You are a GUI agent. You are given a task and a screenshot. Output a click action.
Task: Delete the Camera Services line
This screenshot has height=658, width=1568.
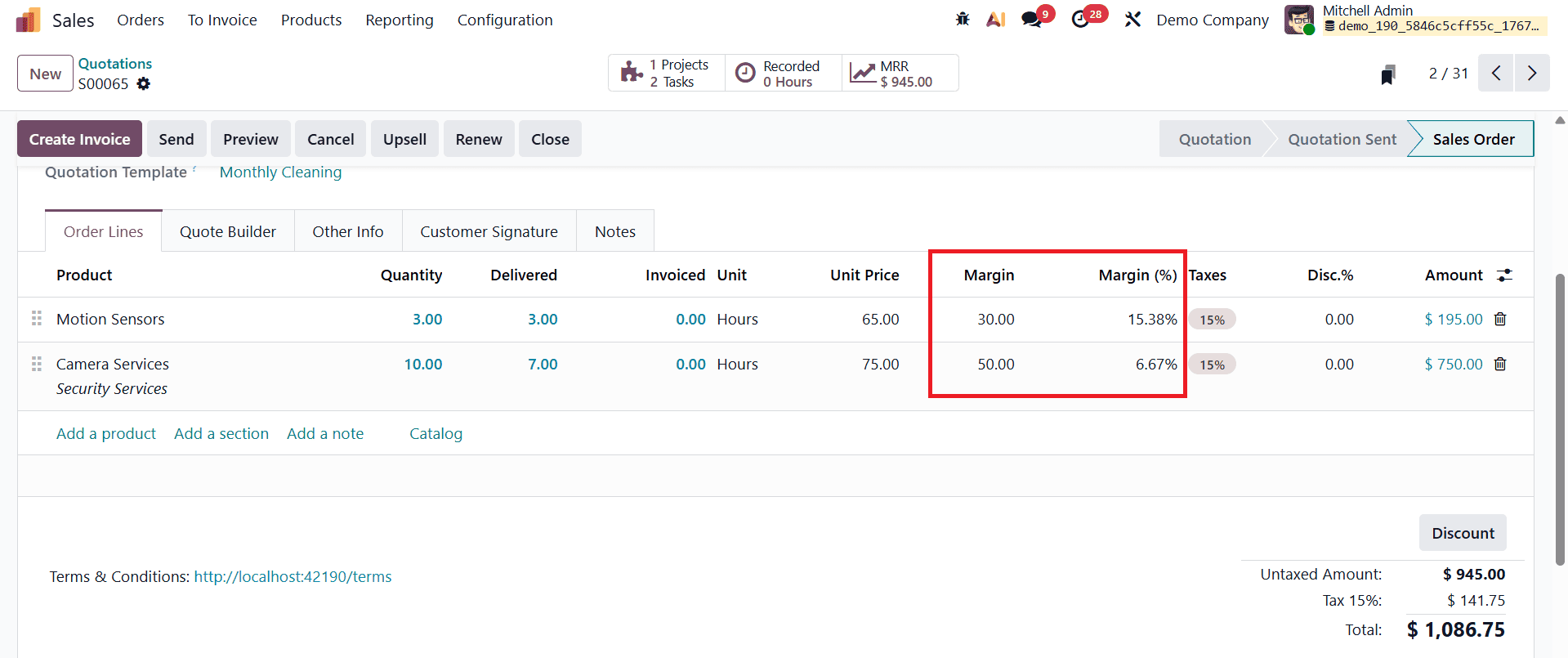coord(1500,364)
